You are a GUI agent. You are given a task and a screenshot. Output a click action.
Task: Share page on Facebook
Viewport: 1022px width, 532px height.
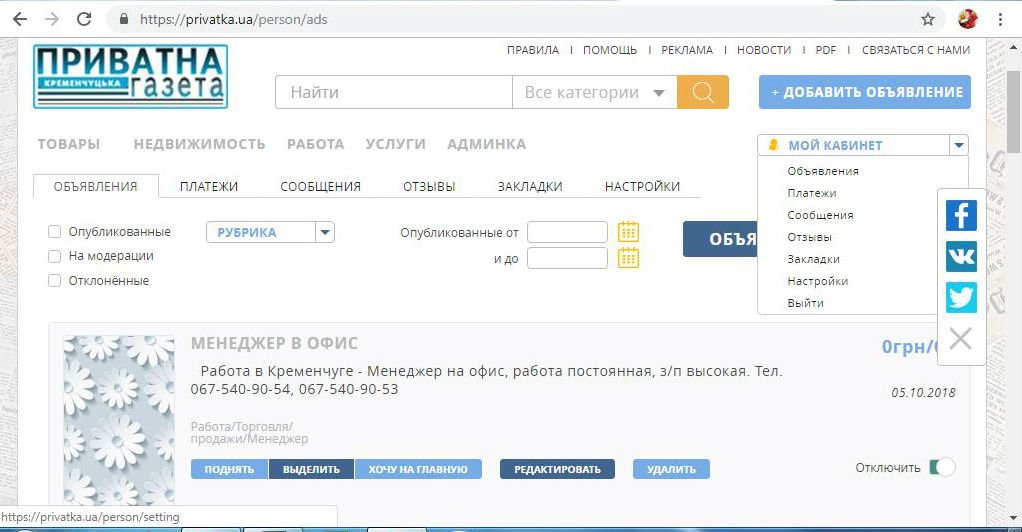(961, 214)
